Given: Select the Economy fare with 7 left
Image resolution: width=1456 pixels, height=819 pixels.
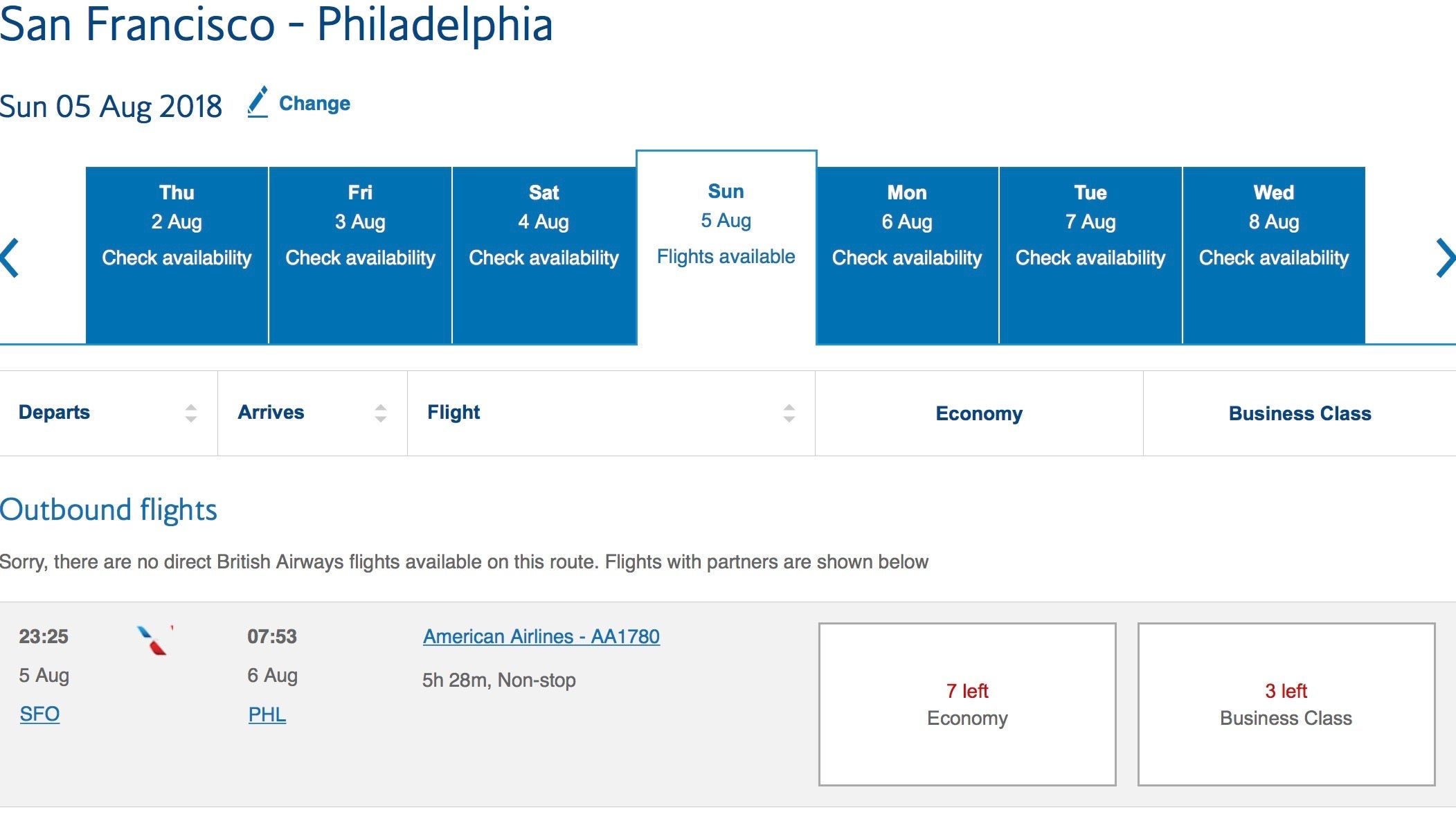Looking at the screenshot, I should coord(967,704).
